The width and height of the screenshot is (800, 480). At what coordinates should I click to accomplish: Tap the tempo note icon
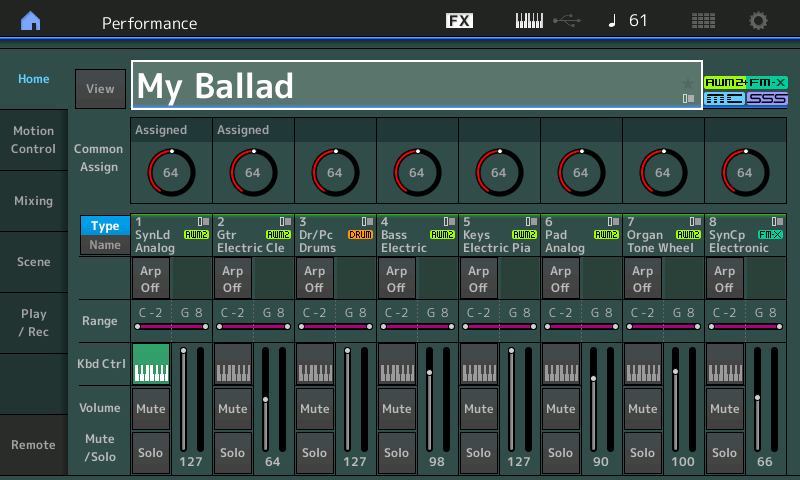[612, 21]
